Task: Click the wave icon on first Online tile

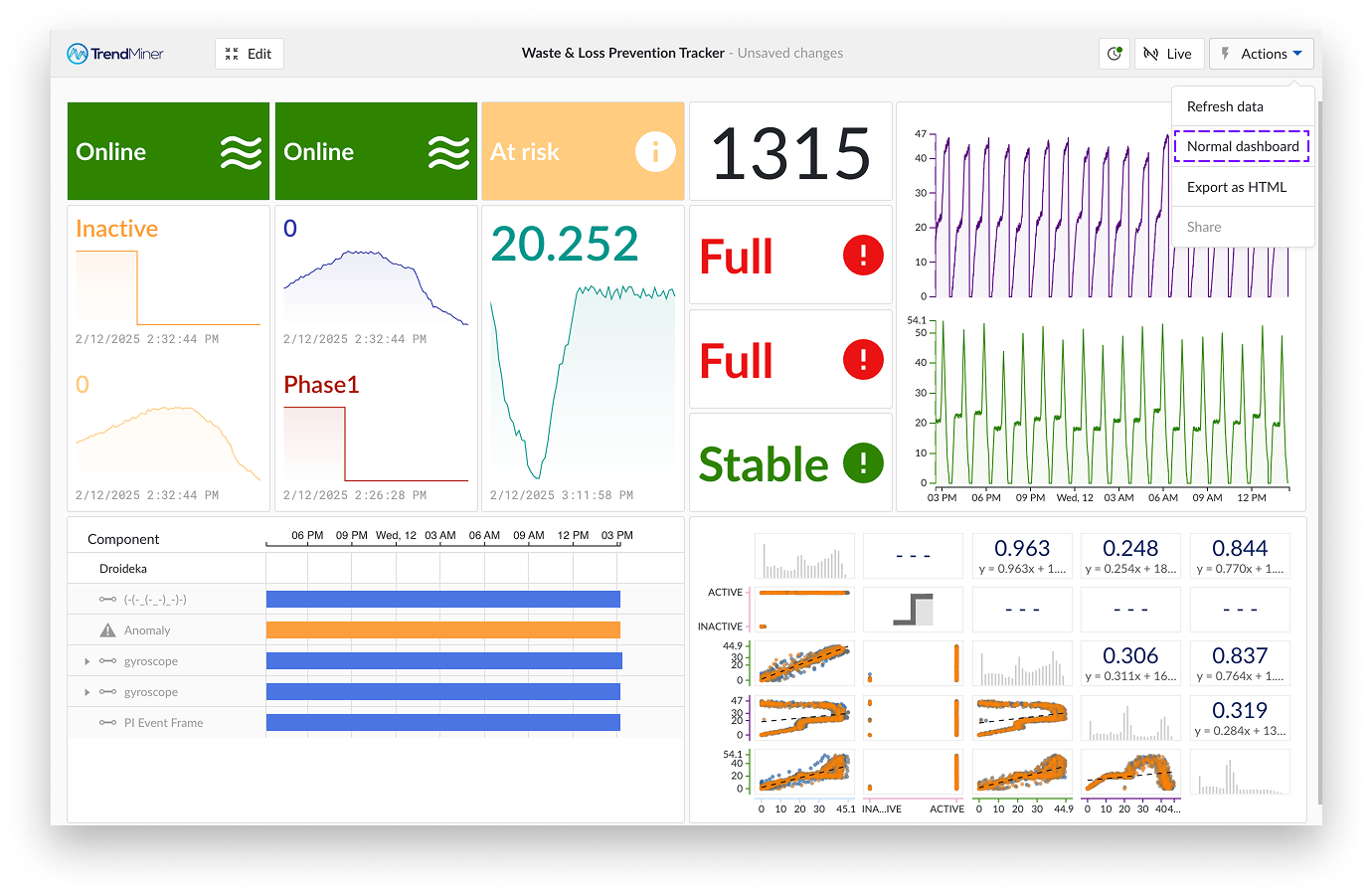Action: (x=242, y=151)
